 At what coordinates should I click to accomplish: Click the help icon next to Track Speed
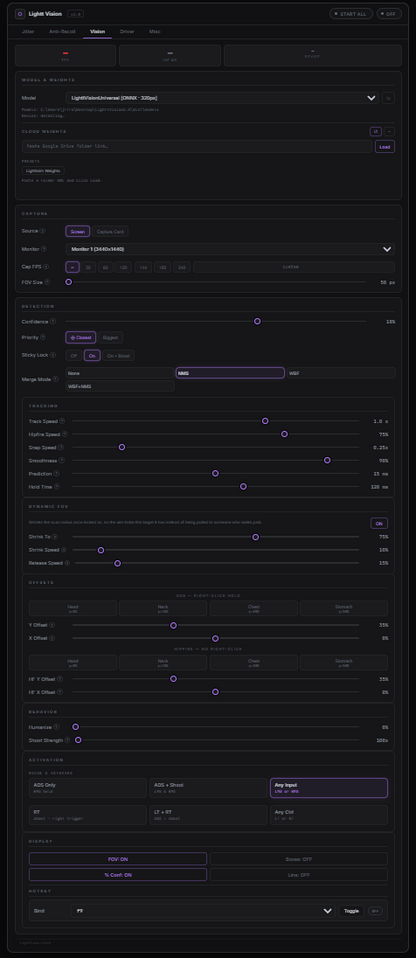(62, 421)
